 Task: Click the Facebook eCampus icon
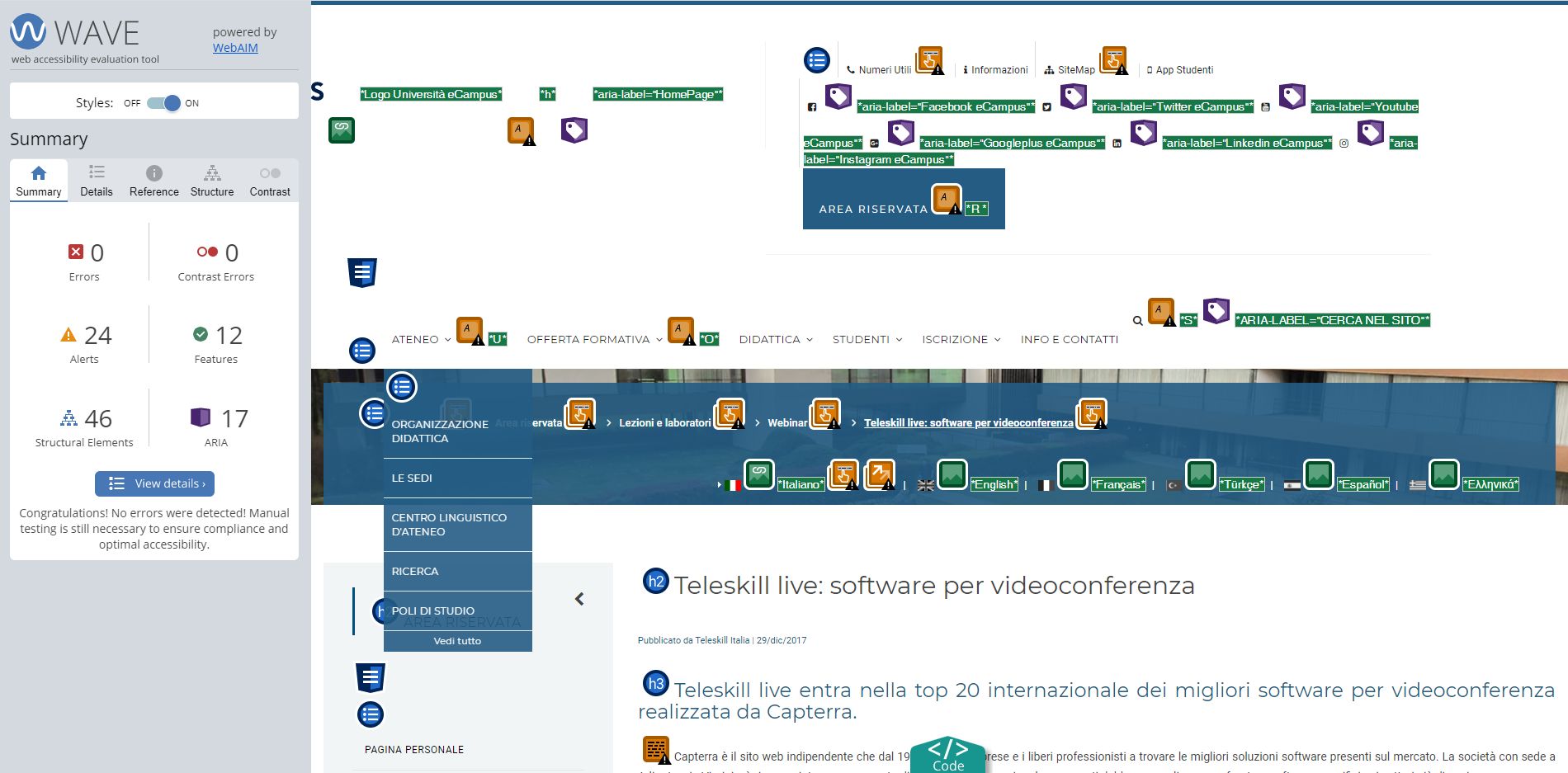tap(812, 107)
